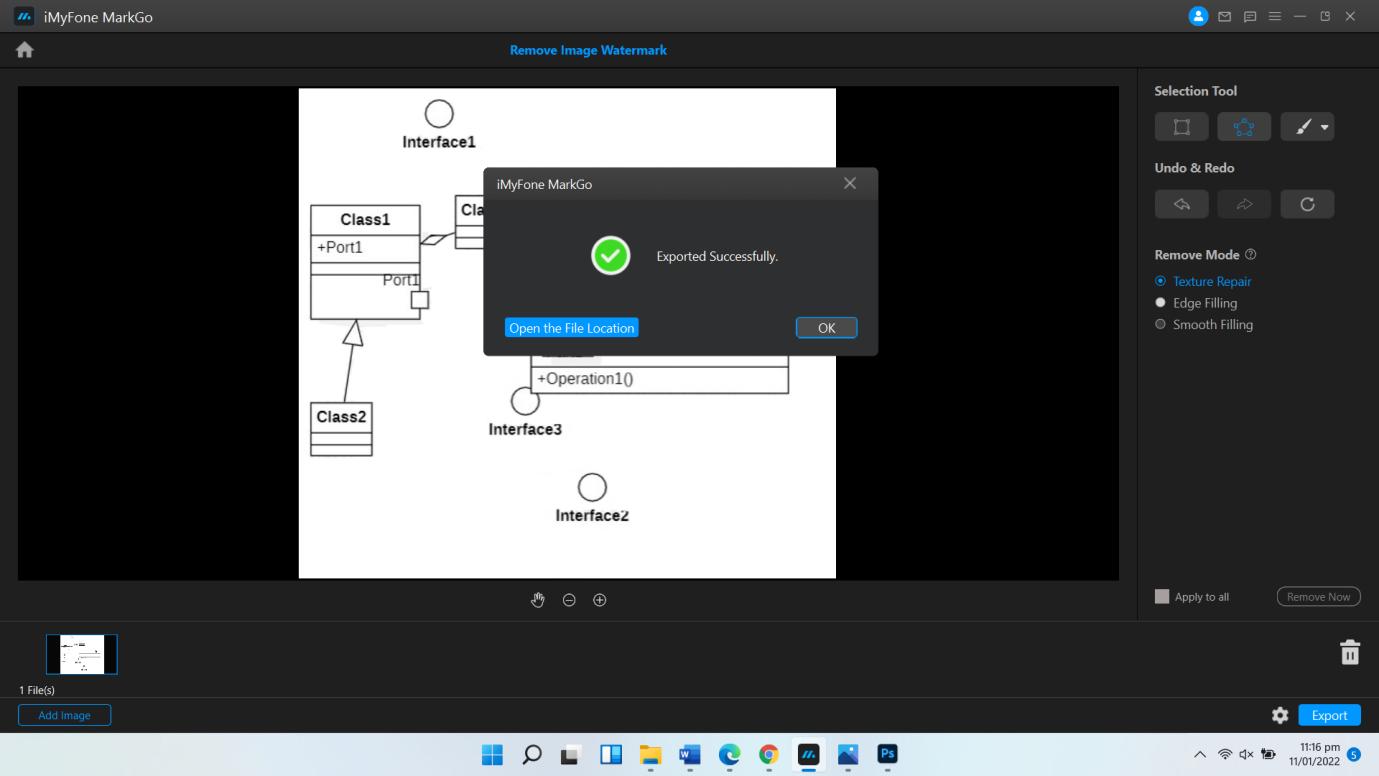Open export settings gear icon
Screen dimensions: 1379x776
click(x=1280, y=715)
